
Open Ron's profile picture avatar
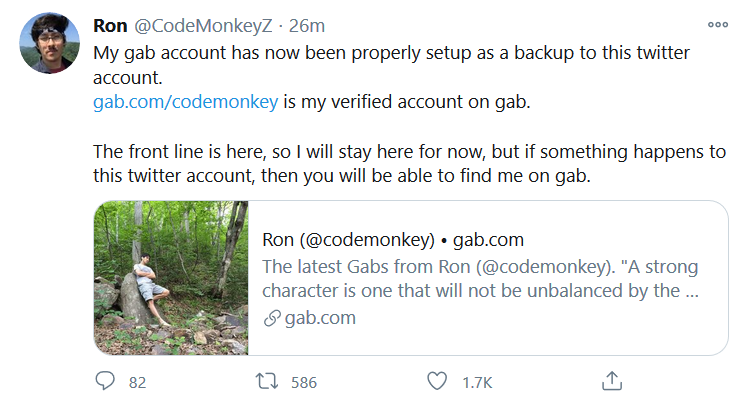[x=50, y=43]
